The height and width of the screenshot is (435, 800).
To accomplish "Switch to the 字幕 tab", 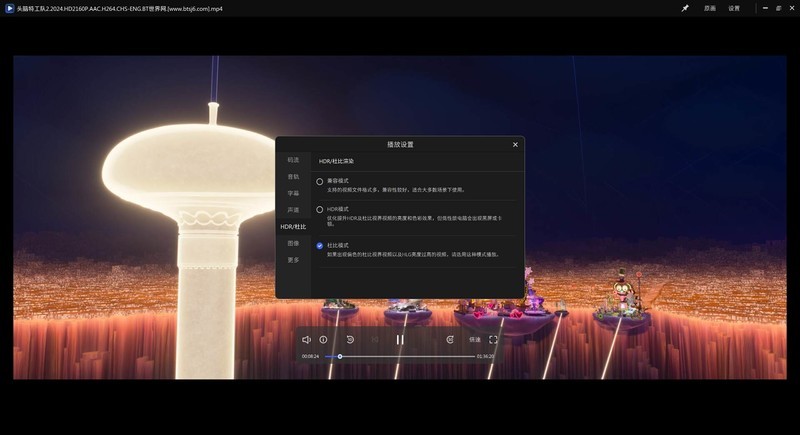I will [293, 193].
